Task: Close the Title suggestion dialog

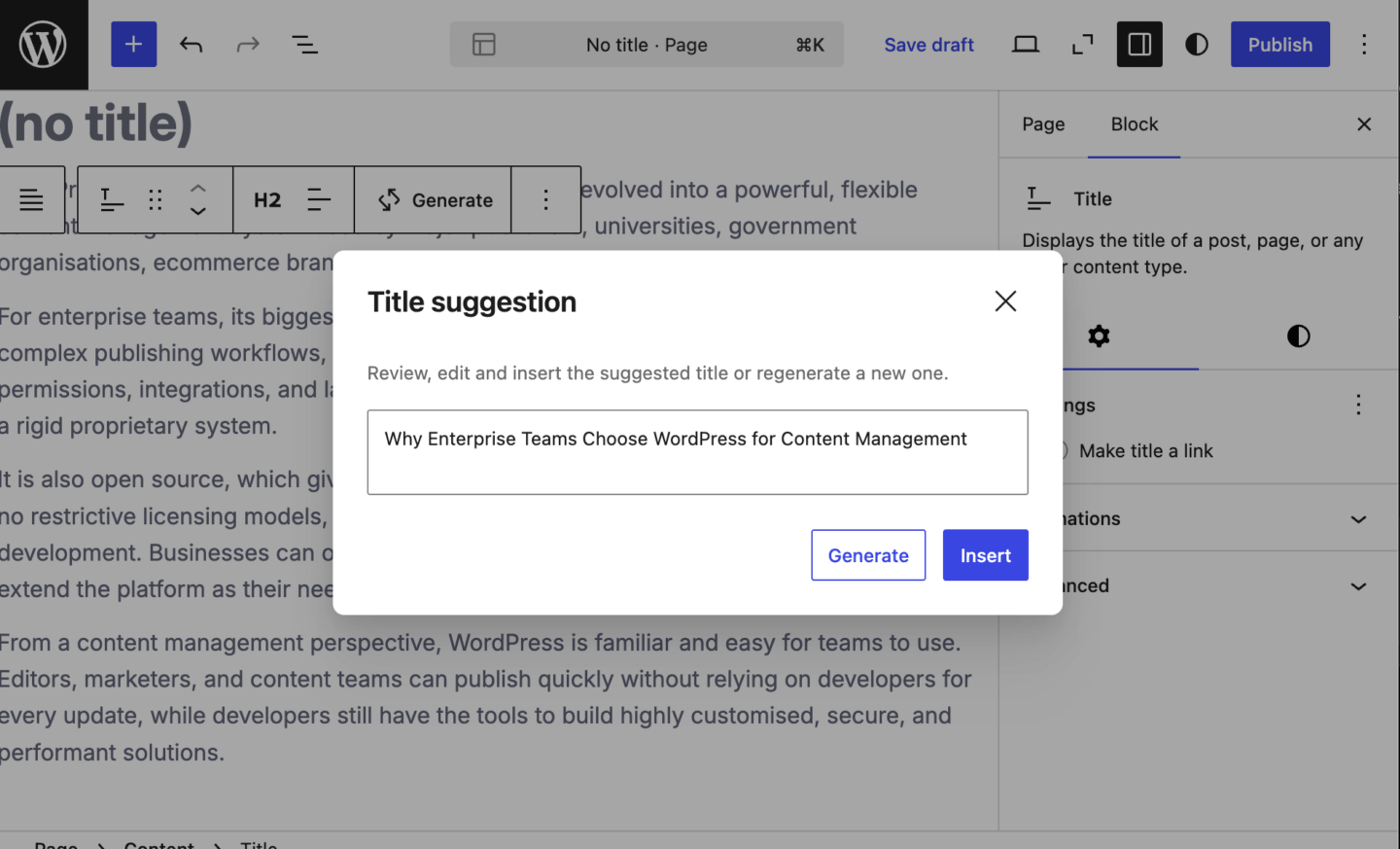Action: [1005, 301]
